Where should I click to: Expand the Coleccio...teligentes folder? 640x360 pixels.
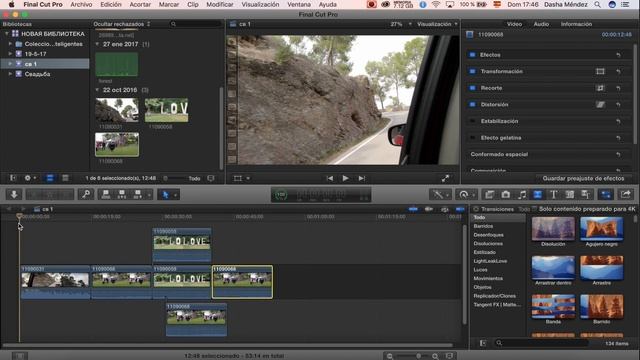(10, 44)
